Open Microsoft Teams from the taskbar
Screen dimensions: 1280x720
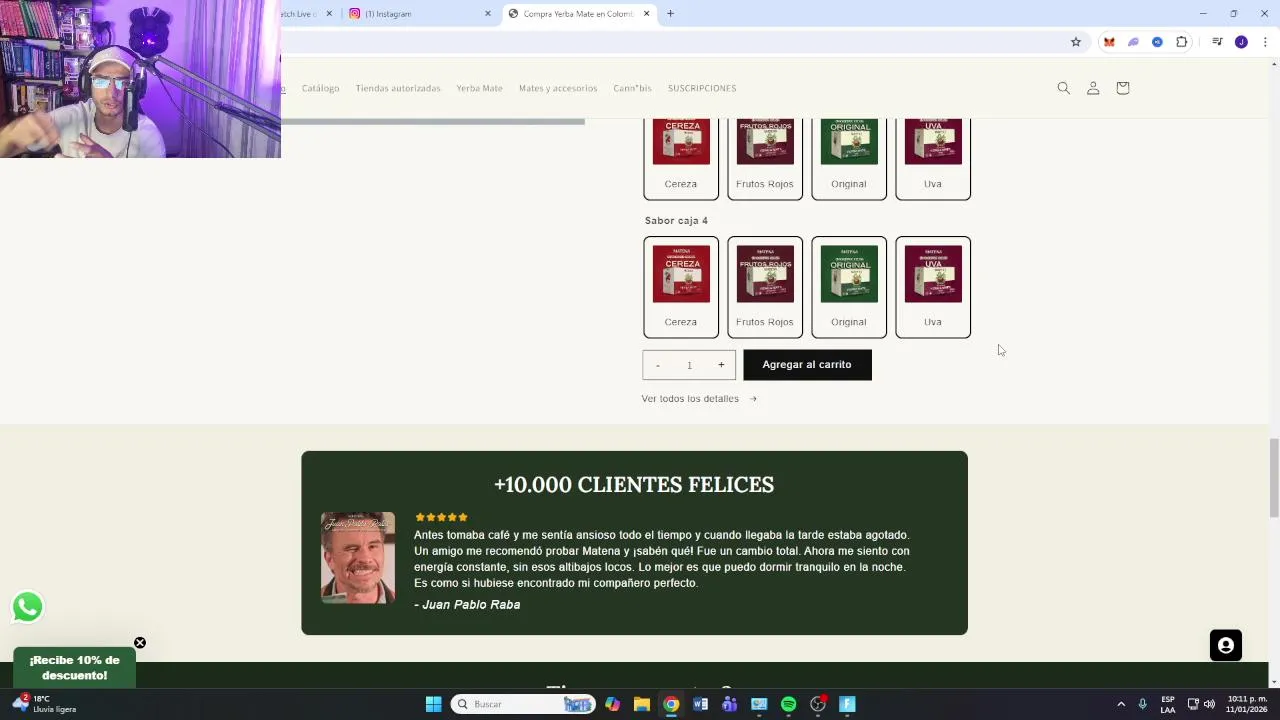point(729,704)
